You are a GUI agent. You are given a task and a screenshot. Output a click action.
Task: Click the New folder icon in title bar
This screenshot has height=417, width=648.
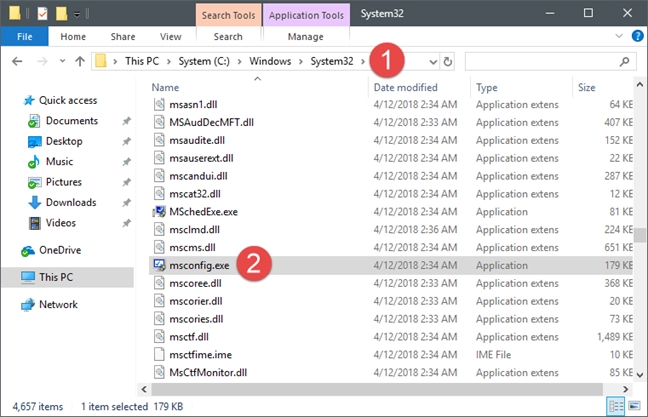click(x=61, y=14)
